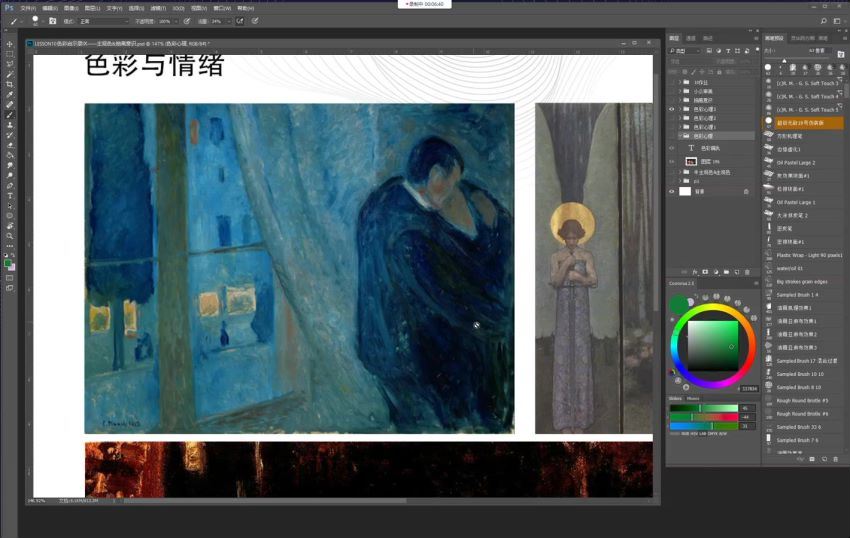Show the 色彩心理2 group layer
Image resolution: width=850 pixels, height=538 pixels.
pyautogui.click(x=672, y=118)
